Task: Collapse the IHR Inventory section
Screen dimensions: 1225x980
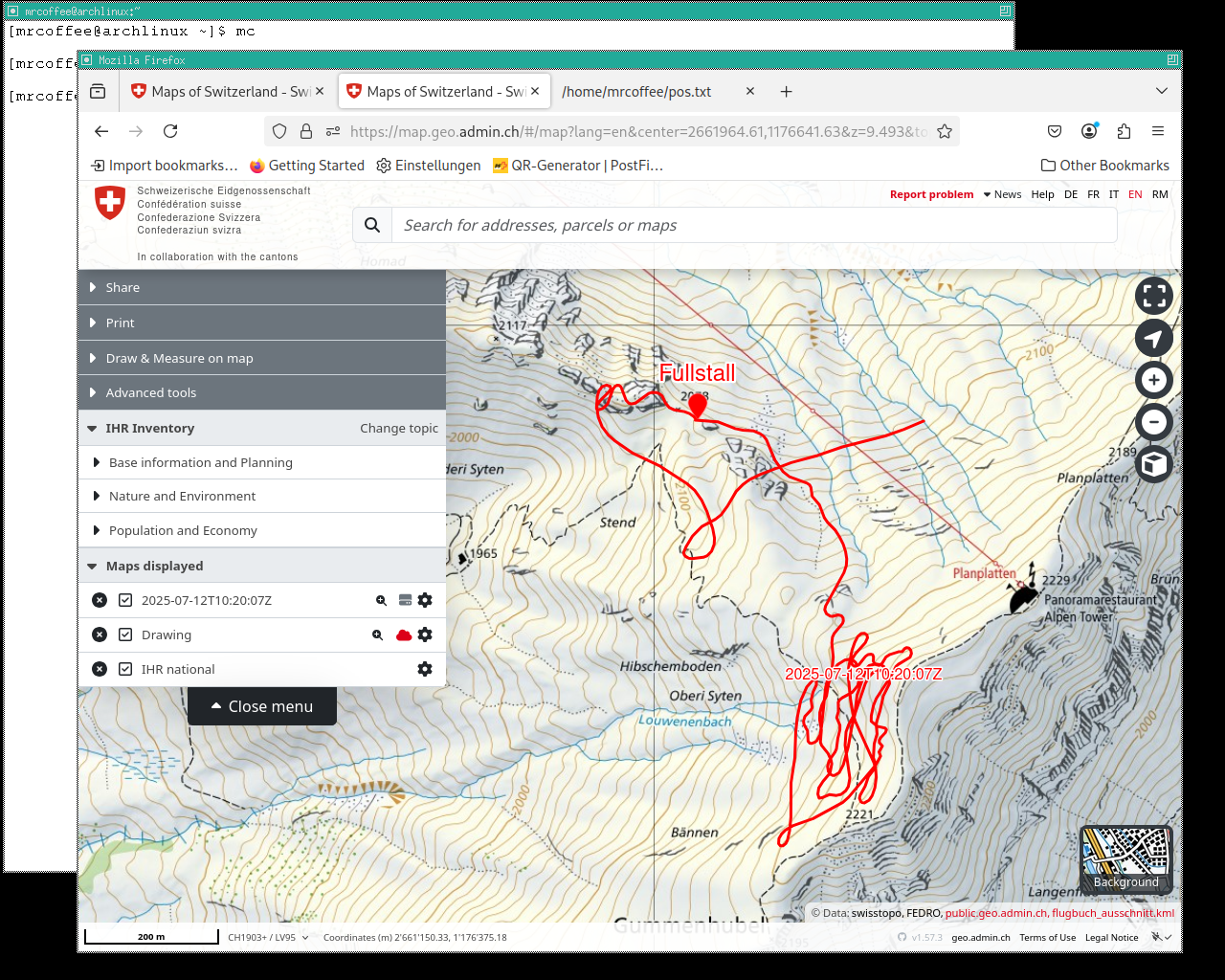Action: (x=149, y=428)
